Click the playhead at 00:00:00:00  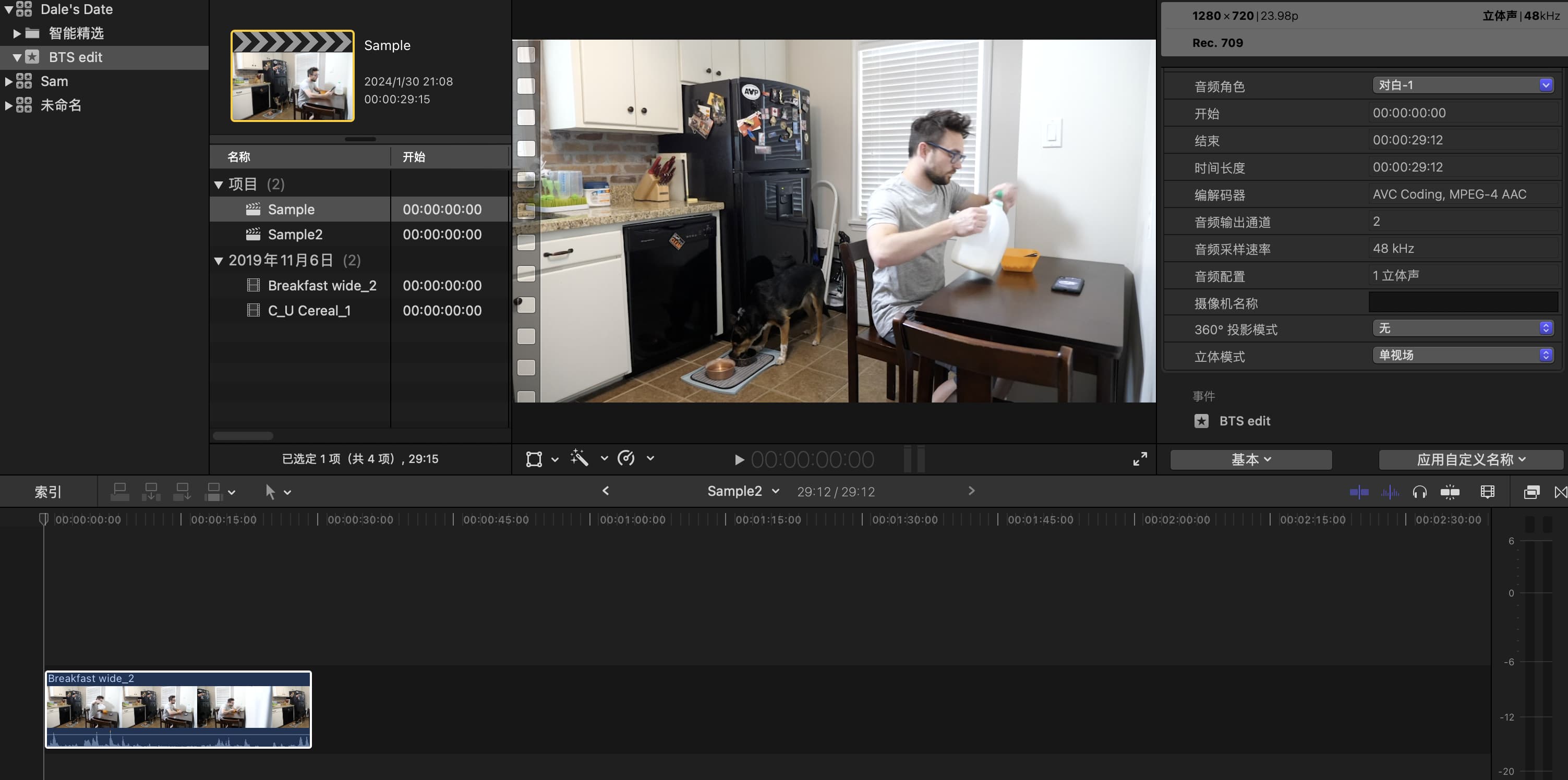(x=44, y=519)
